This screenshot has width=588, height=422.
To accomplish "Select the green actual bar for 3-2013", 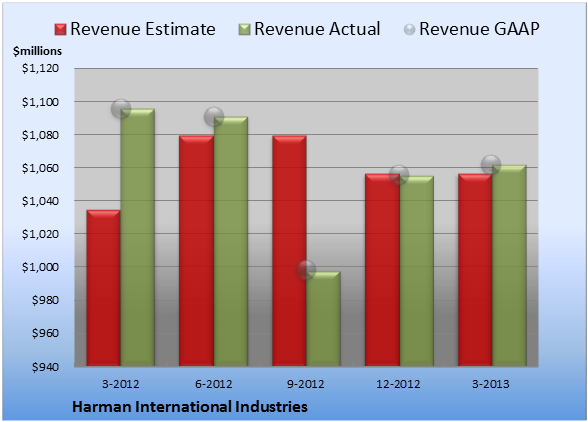I will pyautogui.click(x=509, y=266).
